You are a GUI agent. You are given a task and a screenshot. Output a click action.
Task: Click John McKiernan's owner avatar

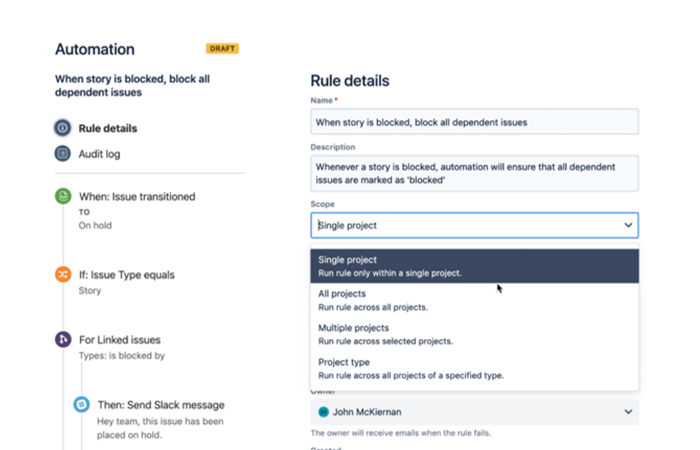[323, 411]
